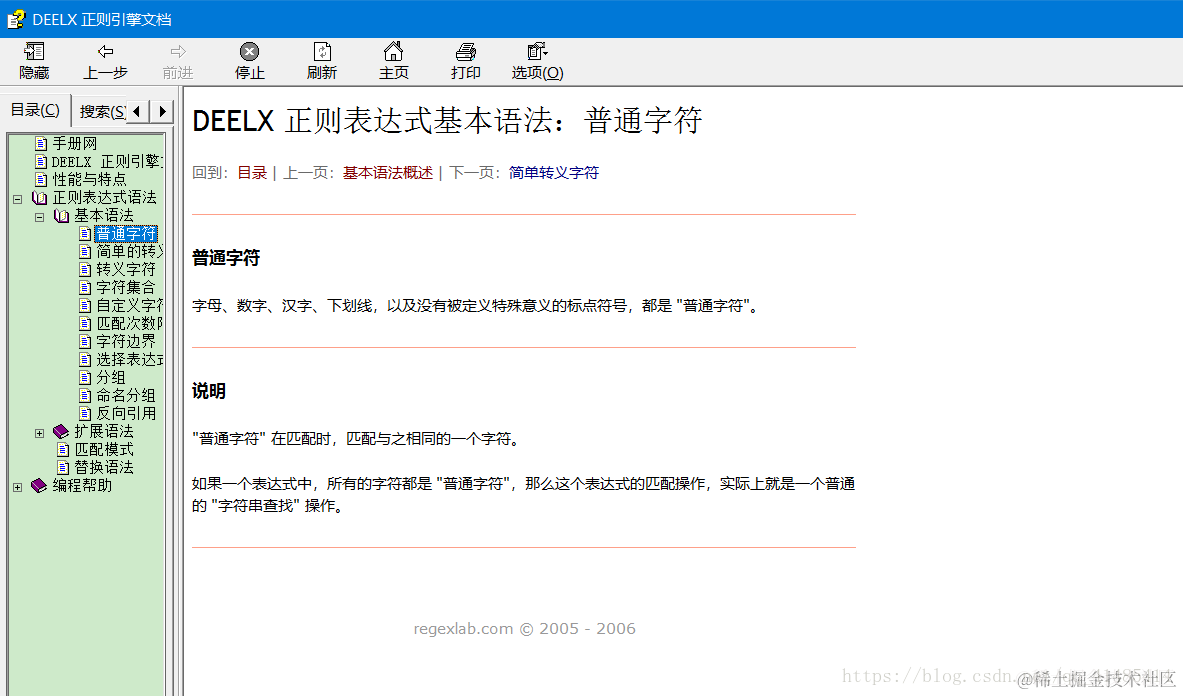
Task: Select the 性能与特点 topic
Action: tap(89, 179)
